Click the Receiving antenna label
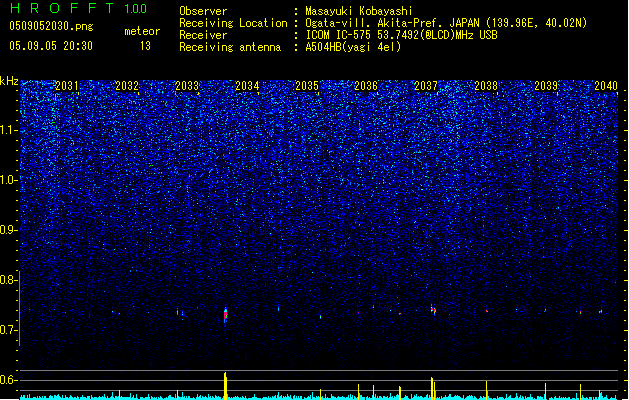Image resolution: width=629 pixels, height=400 pixels. click(x=230, y=47)
